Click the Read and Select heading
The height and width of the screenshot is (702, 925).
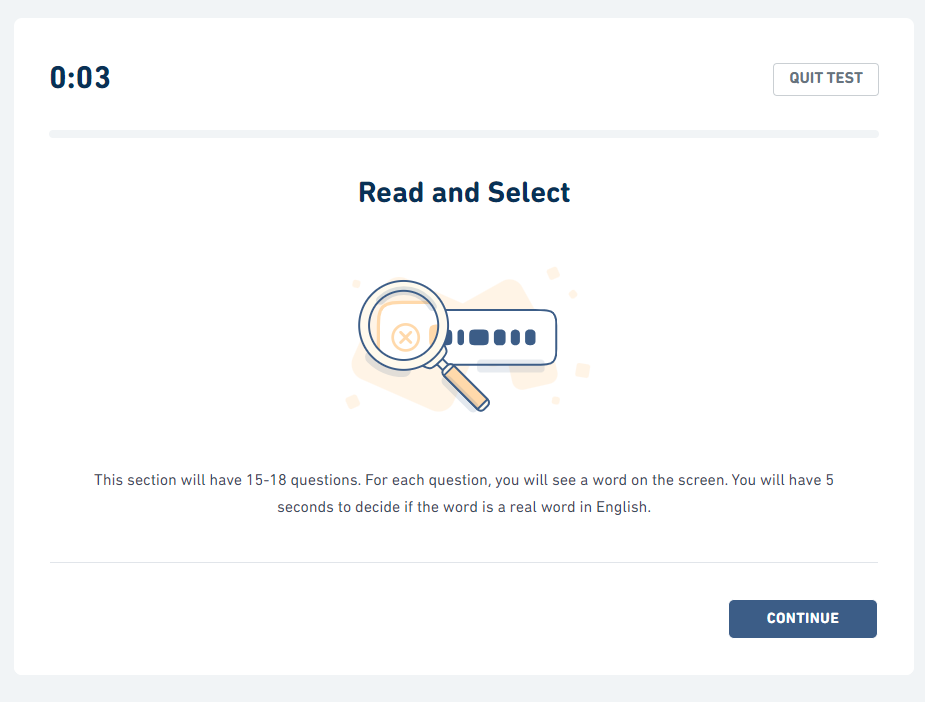click(x=464, y=192)
